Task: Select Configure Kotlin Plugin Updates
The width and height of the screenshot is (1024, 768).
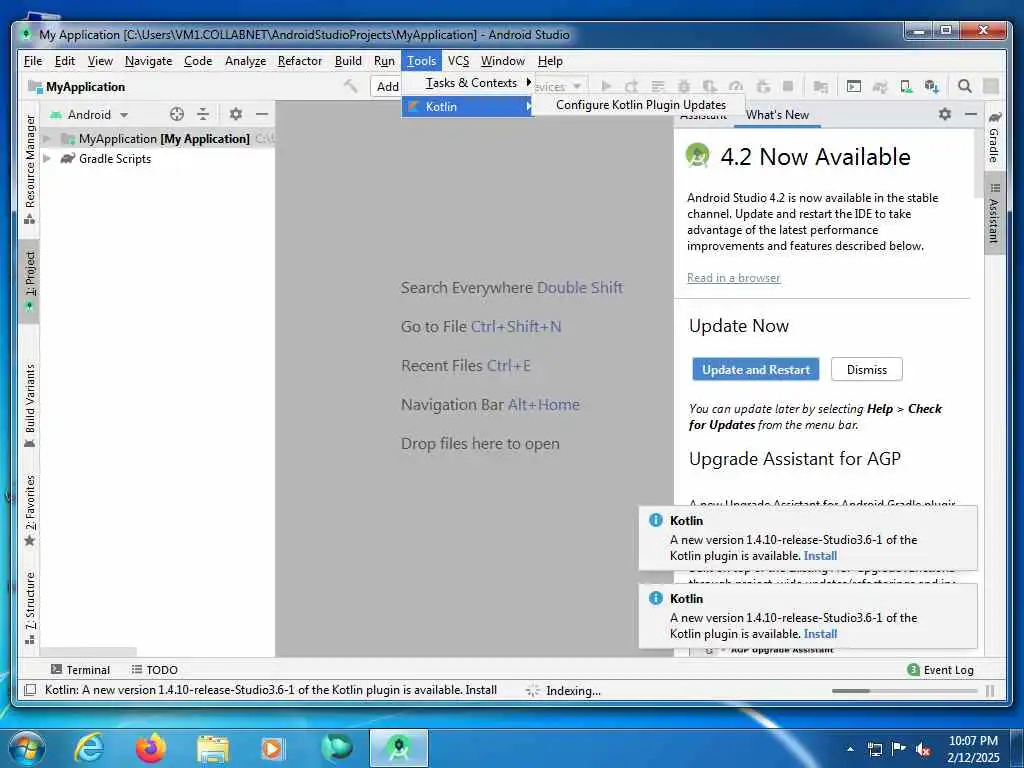Action: tap(641, 104)
